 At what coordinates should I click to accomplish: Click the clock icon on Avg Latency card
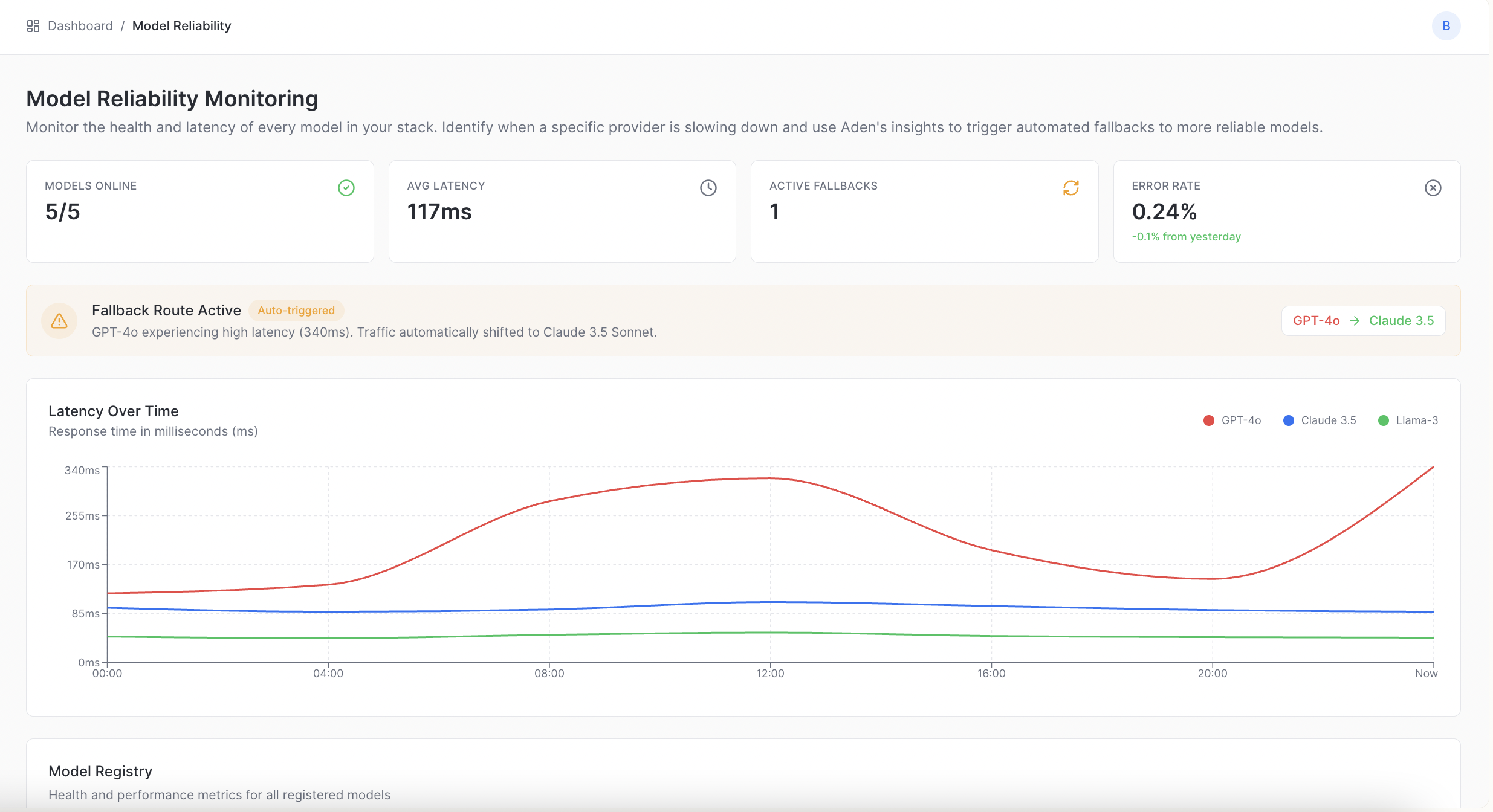pyautogui.click(x=708, y=188)
